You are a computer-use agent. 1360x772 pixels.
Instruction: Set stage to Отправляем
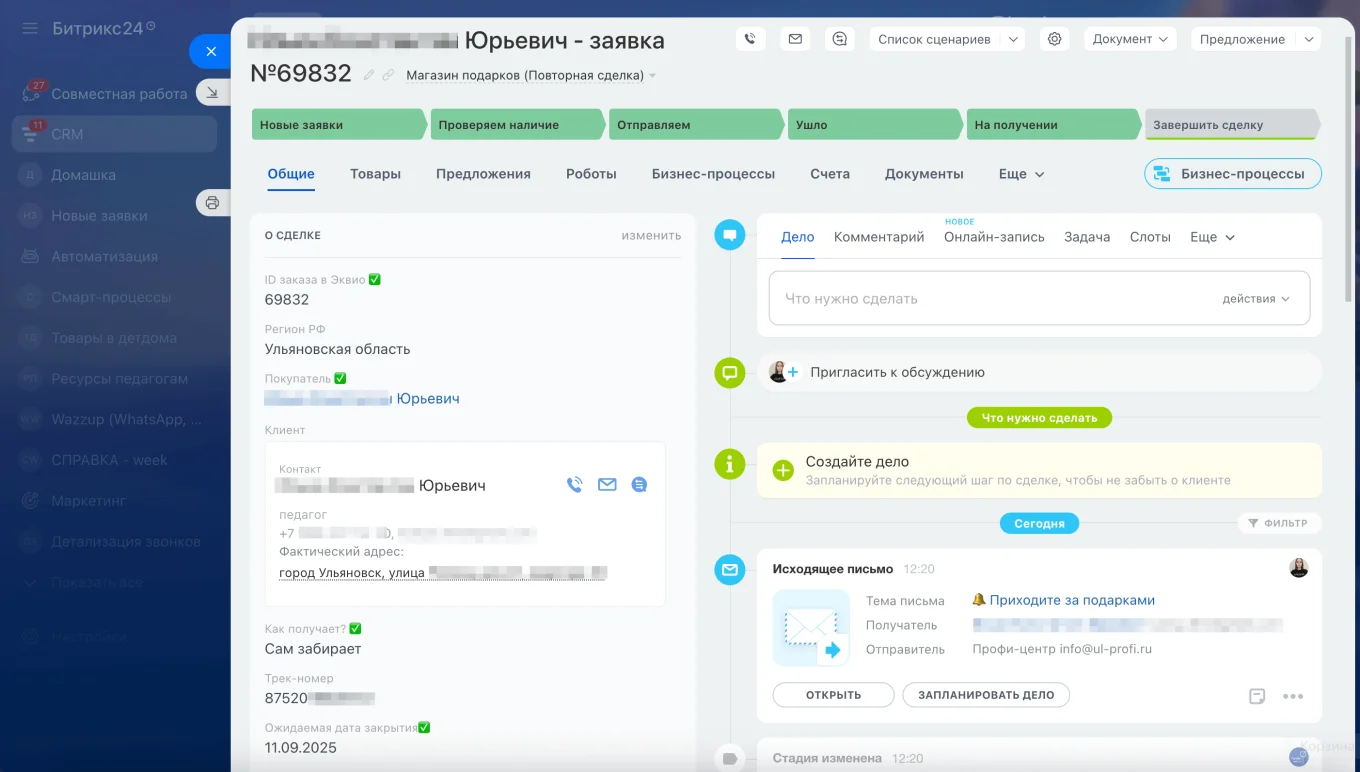tap(696, 125)
